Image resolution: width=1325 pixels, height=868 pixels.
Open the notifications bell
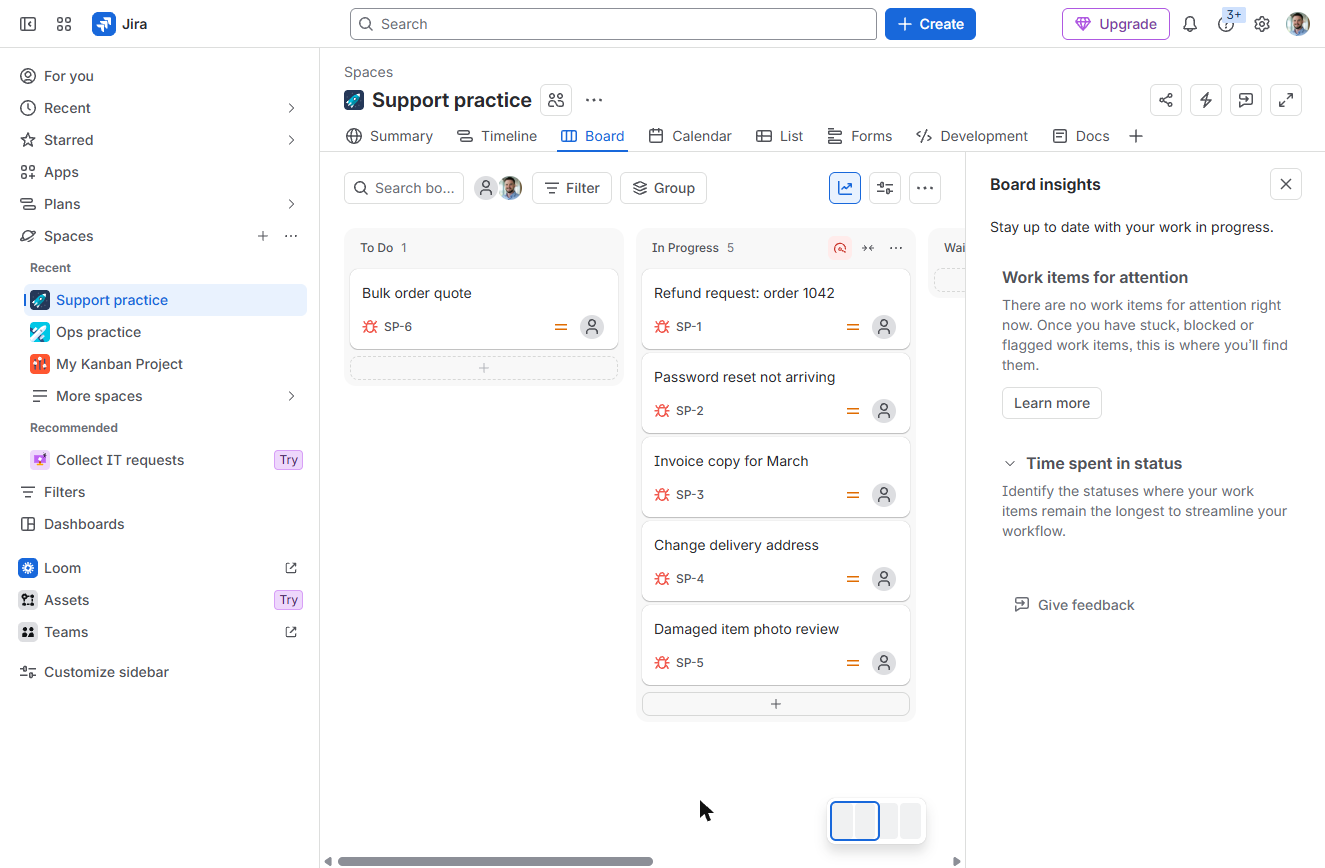pyautogui.click(x=1190, y=24)
